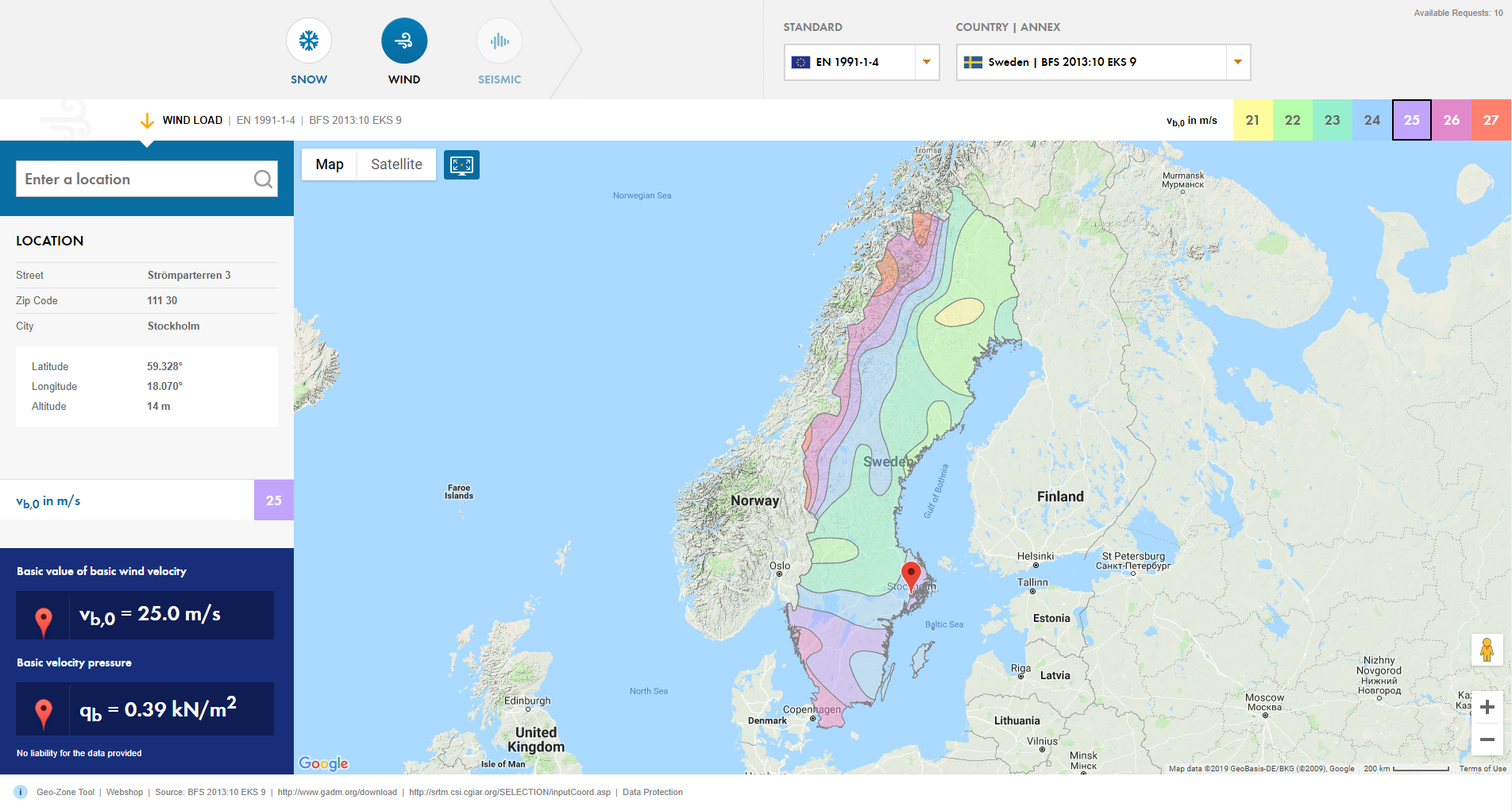1512x811 pixels.
Task: Open the SEISMIC load module
Action: 499,39
